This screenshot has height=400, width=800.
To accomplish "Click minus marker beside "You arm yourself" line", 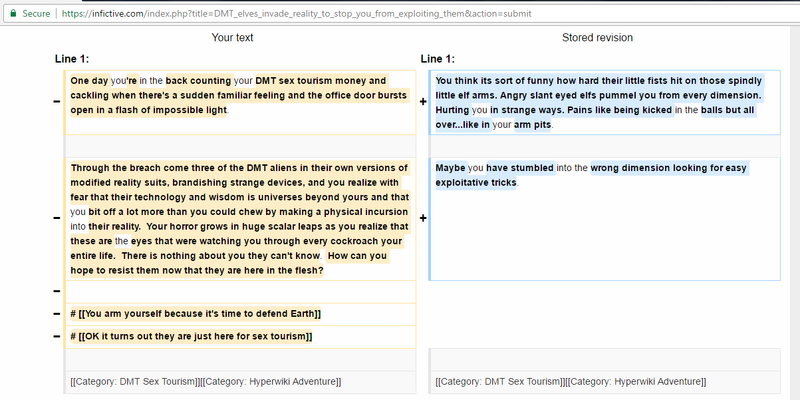I will [x=57, y=314].
